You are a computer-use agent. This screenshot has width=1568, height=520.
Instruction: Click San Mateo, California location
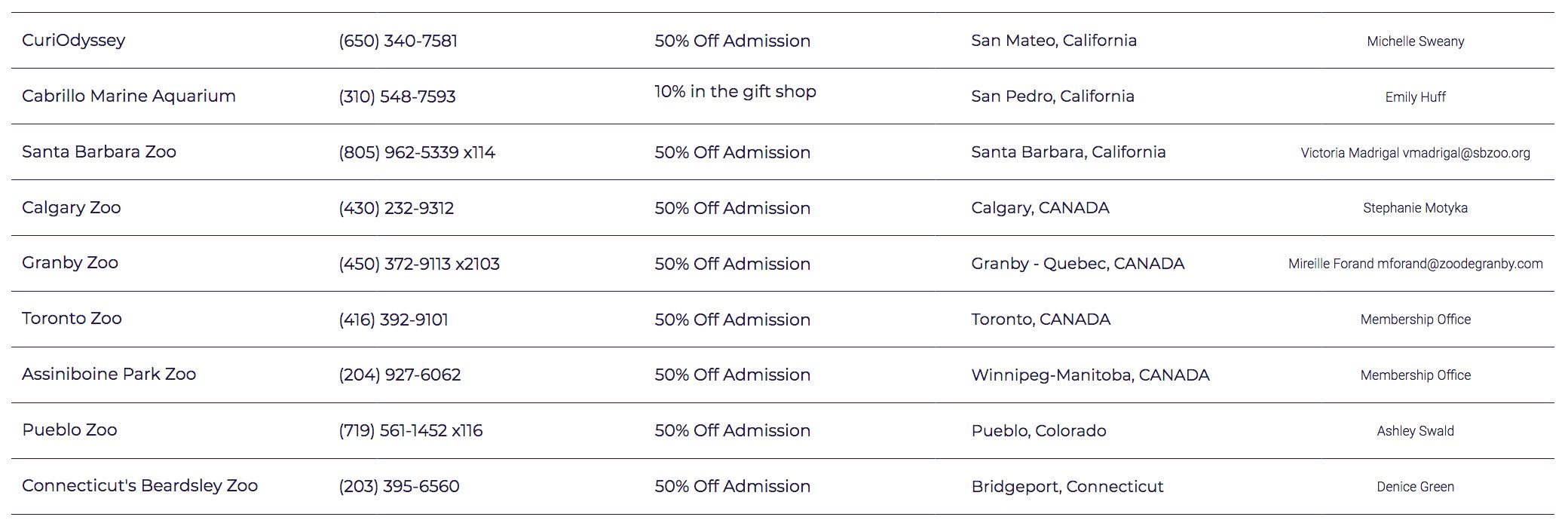pyautogui.click(x=1054, y=41)
